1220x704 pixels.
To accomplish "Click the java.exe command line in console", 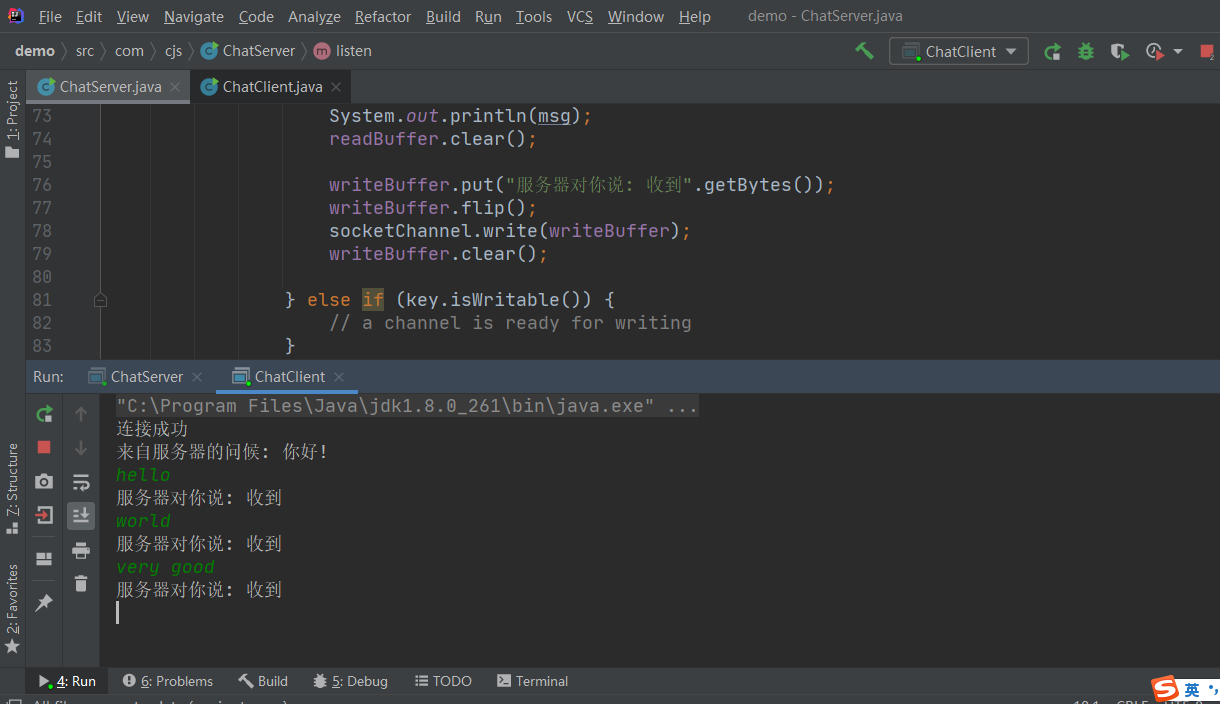I will pyautogui.click(x=407, y=406).
